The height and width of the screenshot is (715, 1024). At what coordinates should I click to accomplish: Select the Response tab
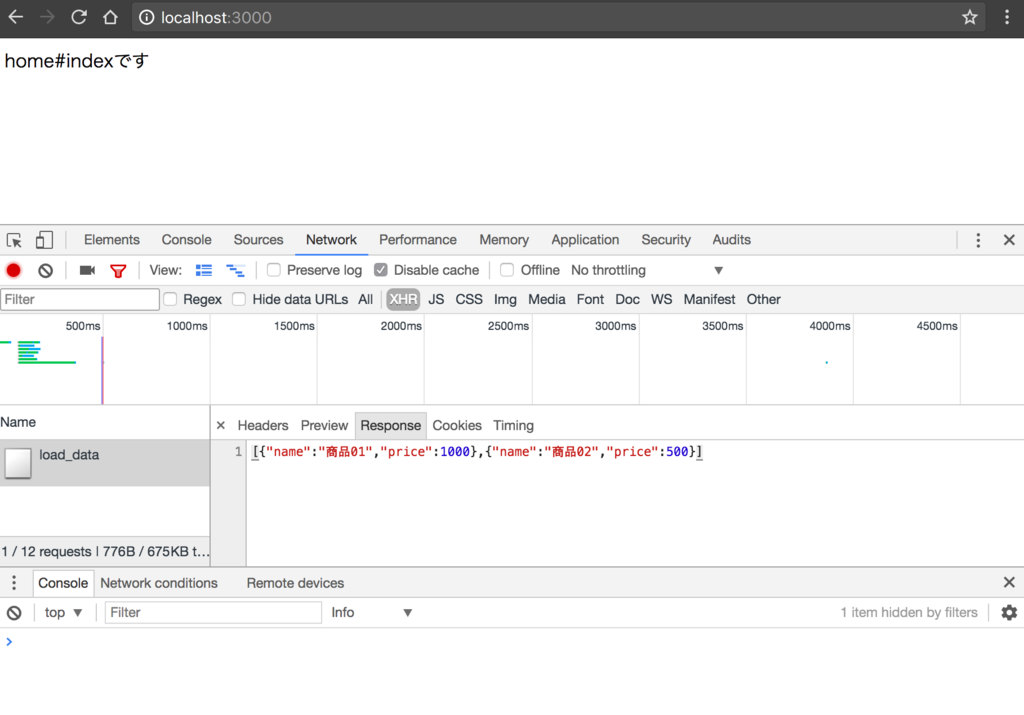pyautogui.click(x=391, y=426)
